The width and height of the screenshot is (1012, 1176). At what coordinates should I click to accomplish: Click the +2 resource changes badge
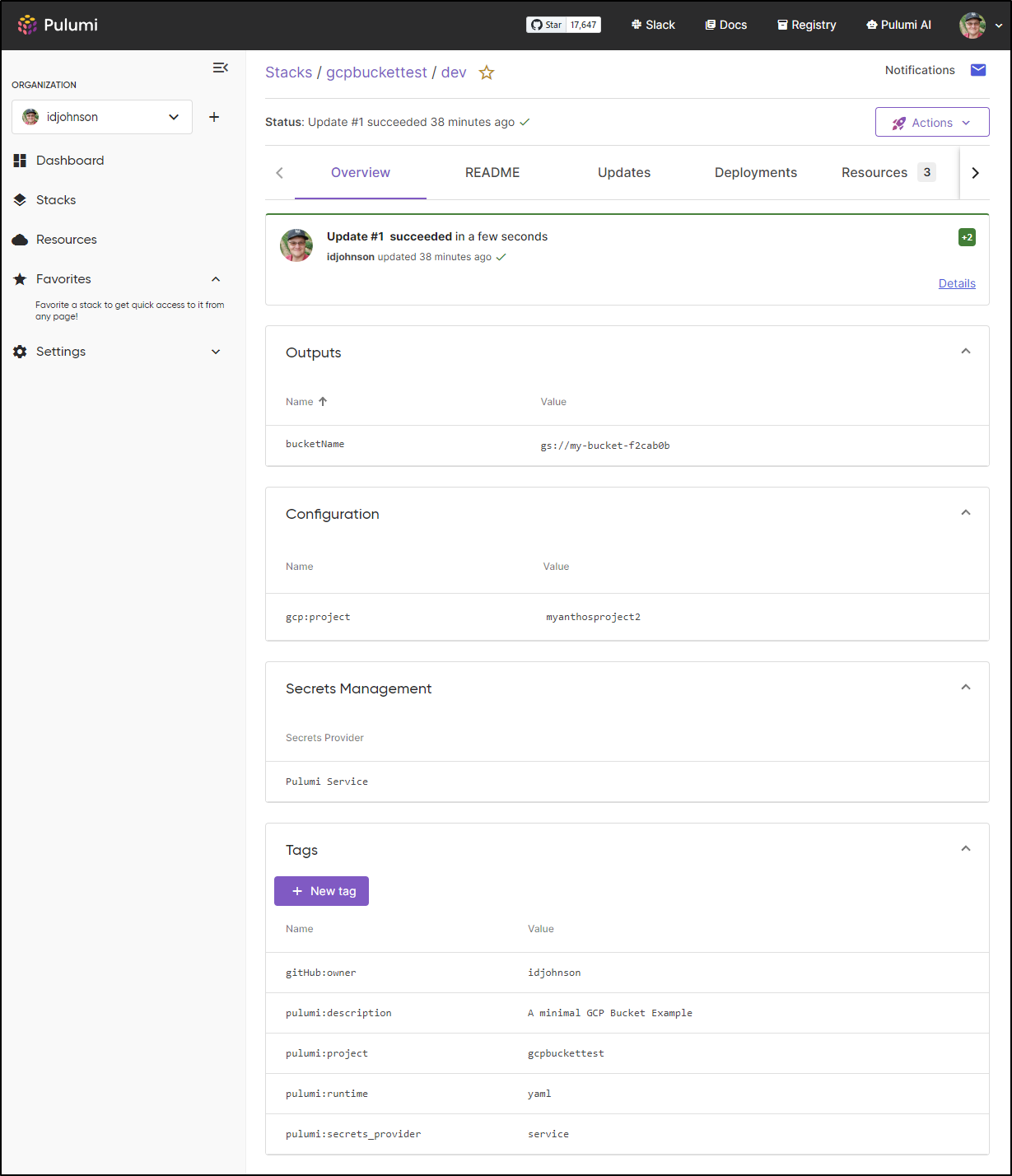[x=967, y=237]
